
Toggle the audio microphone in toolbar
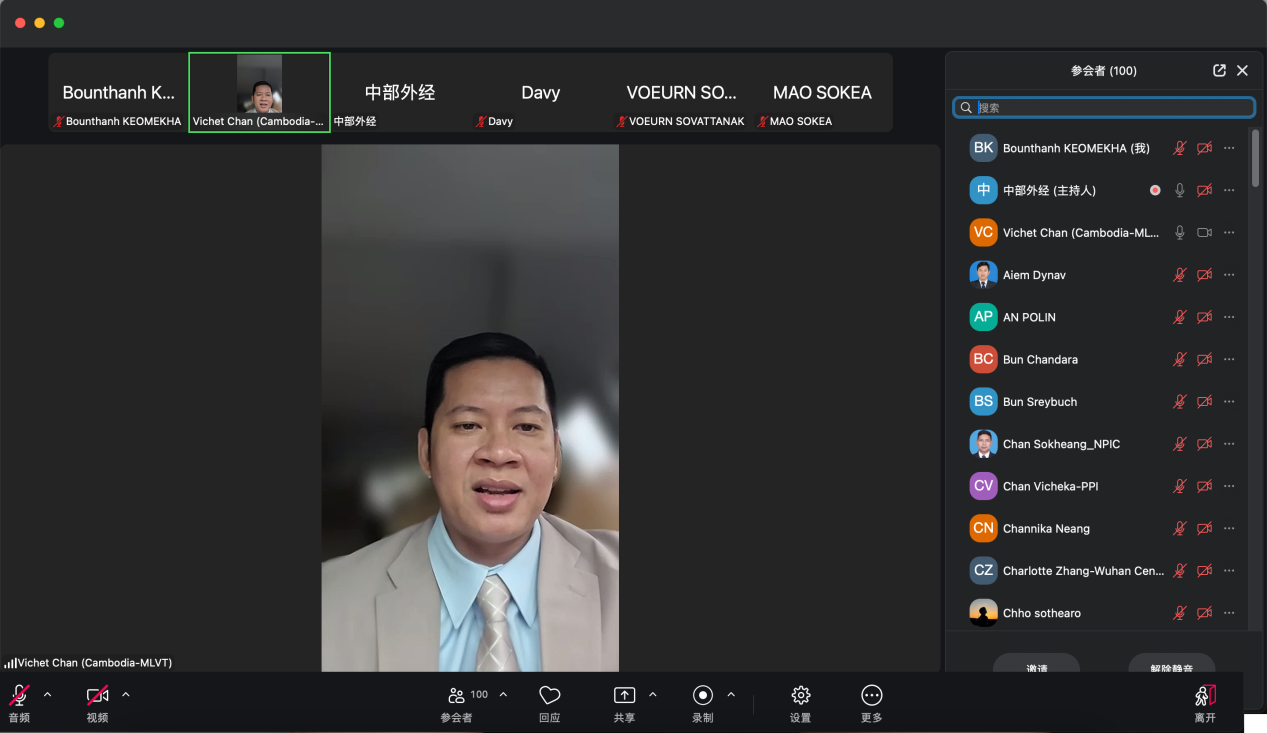point(19,696)
